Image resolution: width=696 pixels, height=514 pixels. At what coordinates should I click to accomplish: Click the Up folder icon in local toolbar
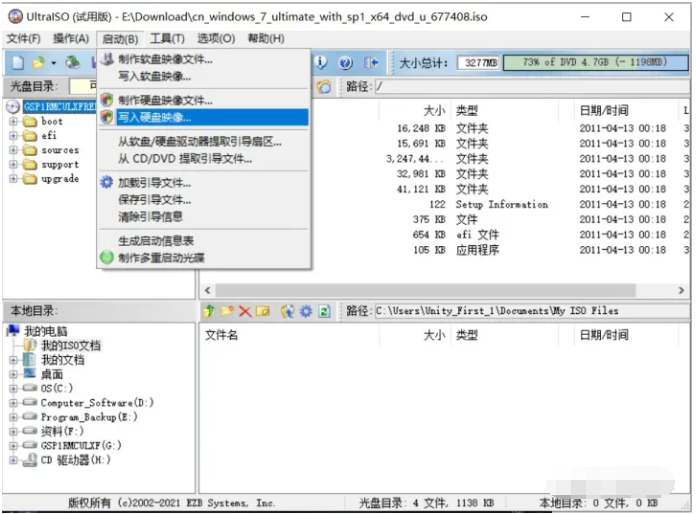pyautogui.click(x=209, y=311)
